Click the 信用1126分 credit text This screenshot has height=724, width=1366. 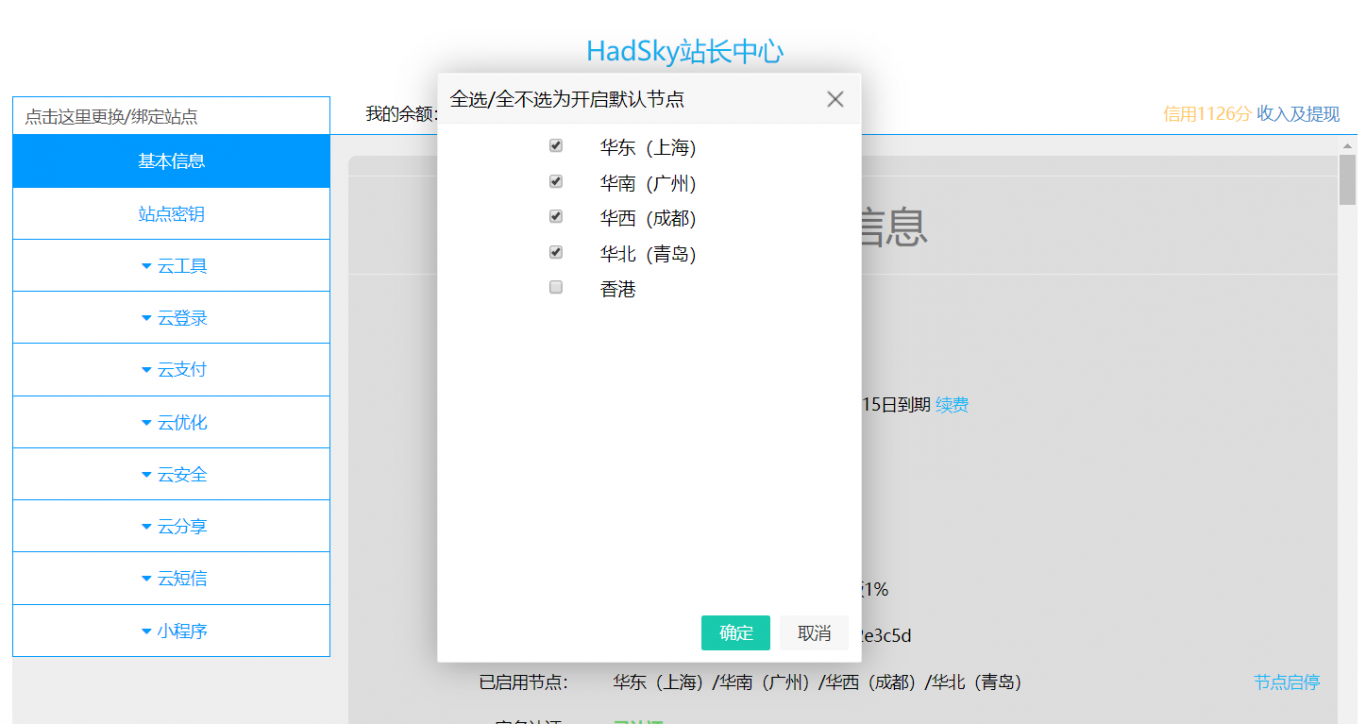point(1207,114)
